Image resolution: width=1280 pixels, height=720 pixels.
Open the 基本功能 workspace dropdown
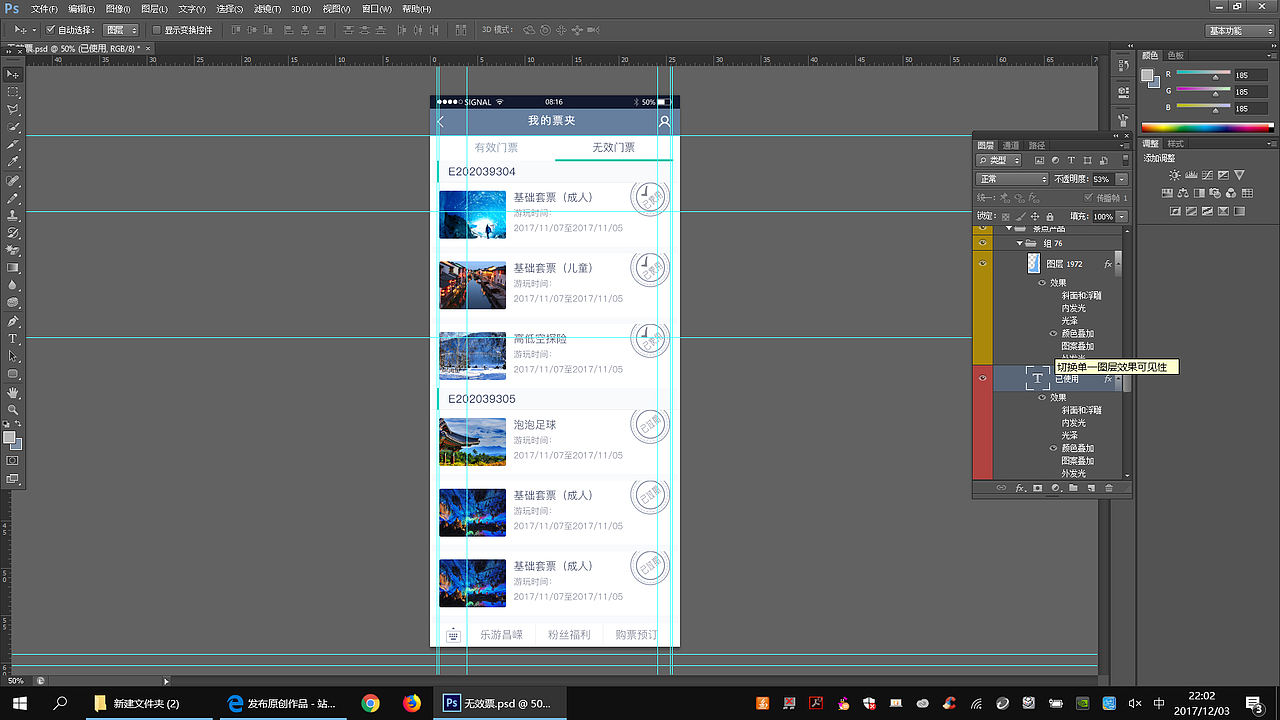click(x=1239, y=30)
